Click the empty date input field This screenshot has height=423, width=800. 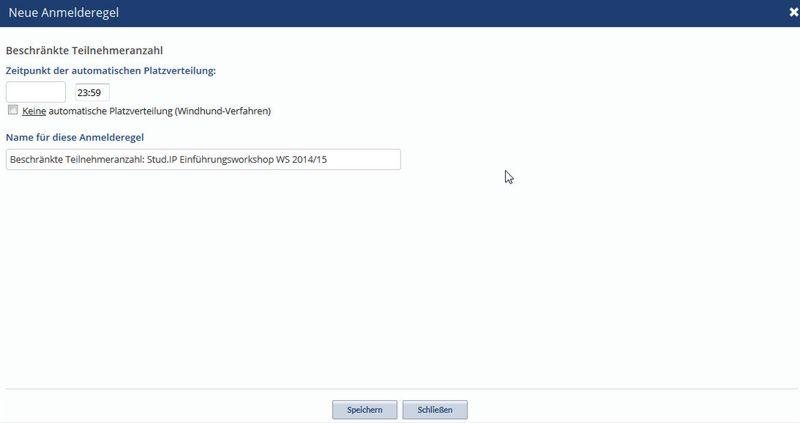pyautogui.click(x=36, y=92)
